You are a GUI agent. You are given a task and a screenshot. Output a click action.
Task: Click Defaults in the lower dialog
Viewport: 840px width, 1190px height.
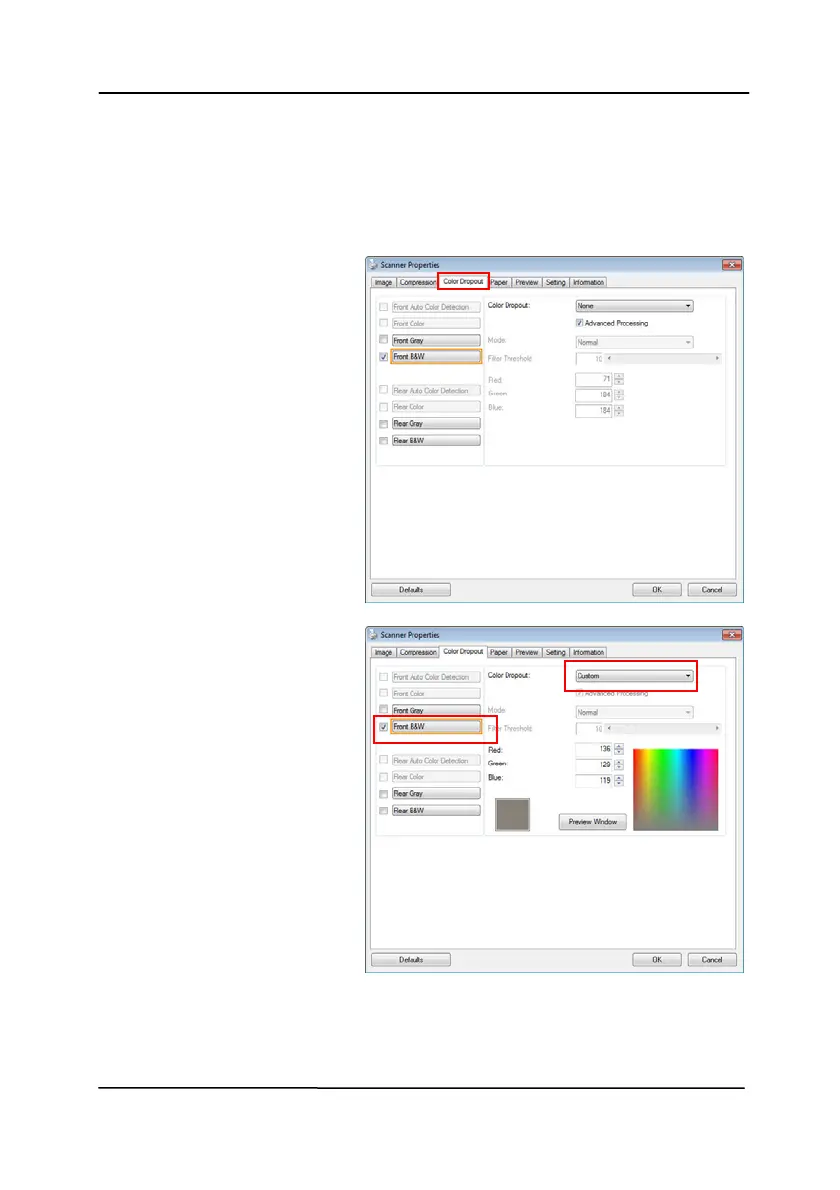[411, 959]
